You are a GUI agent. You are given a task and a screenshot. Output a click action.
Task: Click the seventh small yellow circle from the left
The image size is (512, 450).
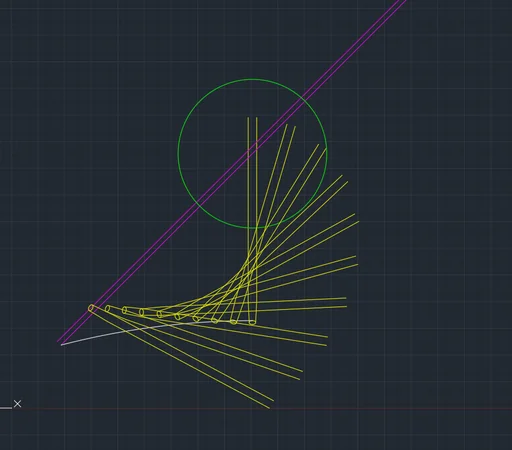(x=196, y=319)
